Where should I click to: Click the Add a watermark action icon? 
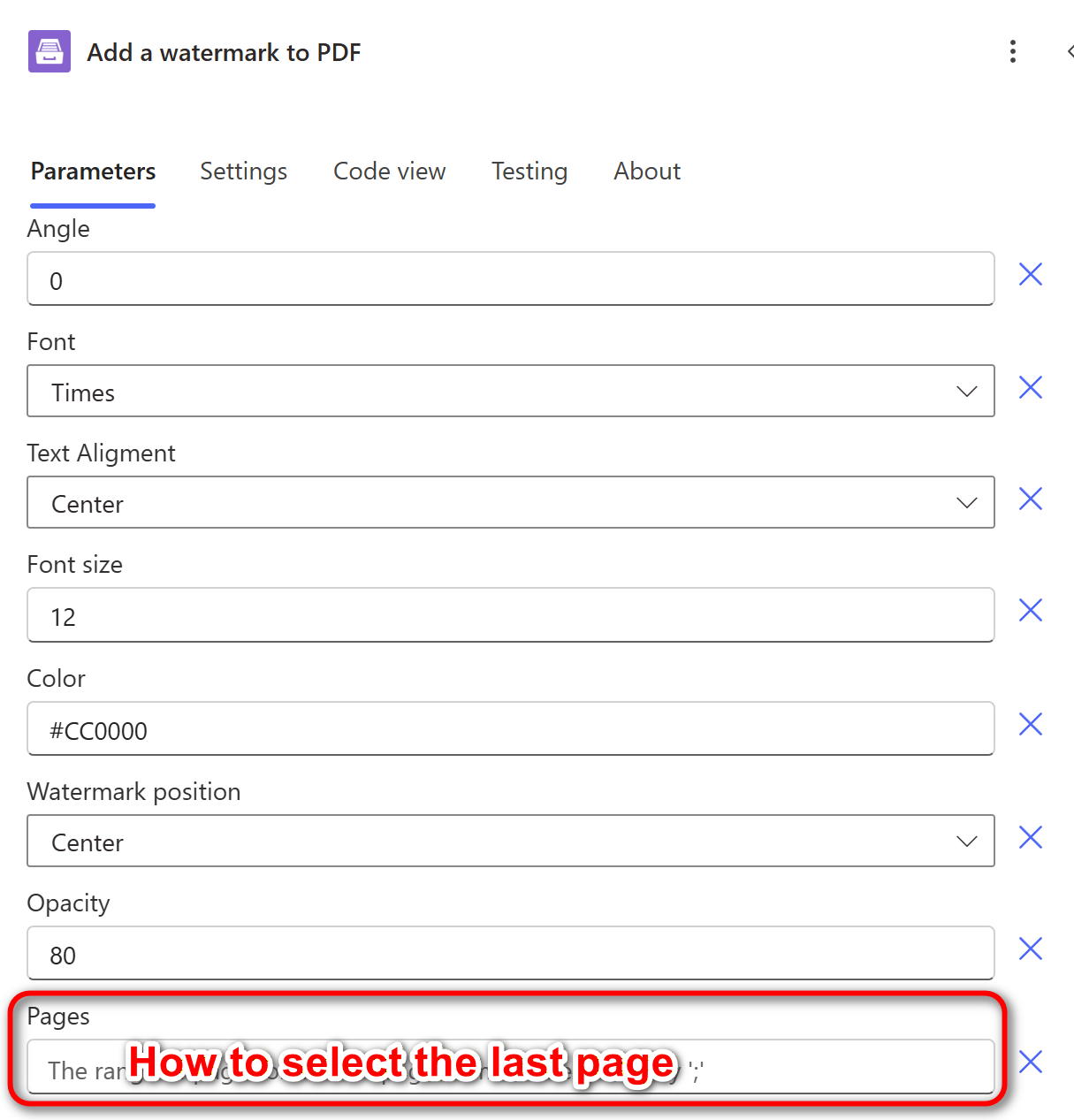point(50,51)
